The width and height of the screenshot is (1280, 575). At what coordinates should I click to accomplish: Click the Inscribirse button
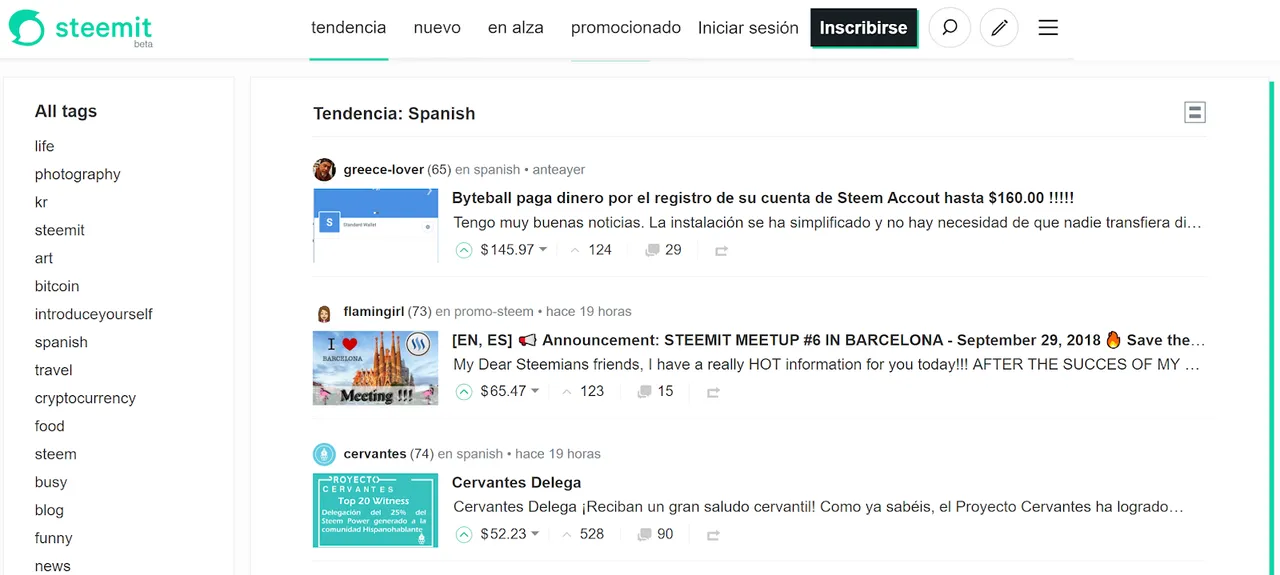point(864,28)
